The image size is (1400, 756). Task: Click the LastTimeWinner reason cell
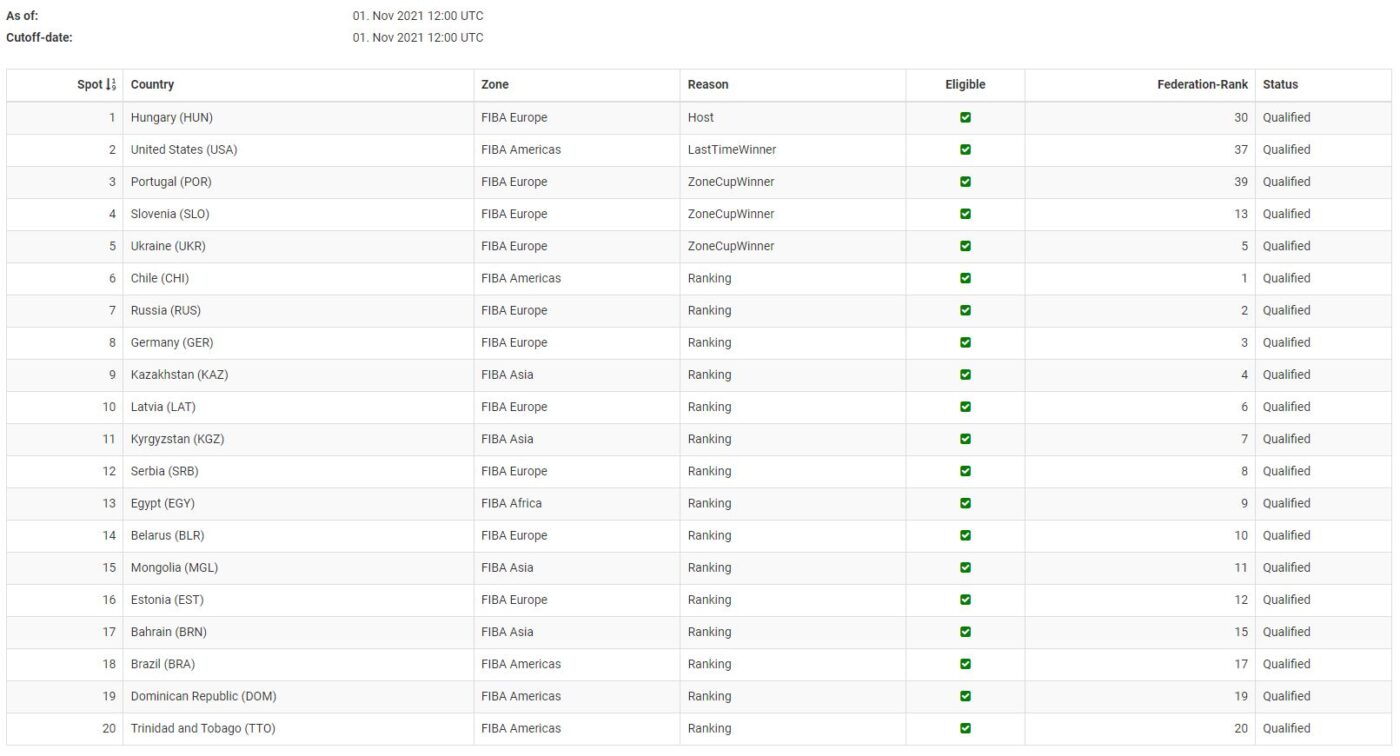732,150
